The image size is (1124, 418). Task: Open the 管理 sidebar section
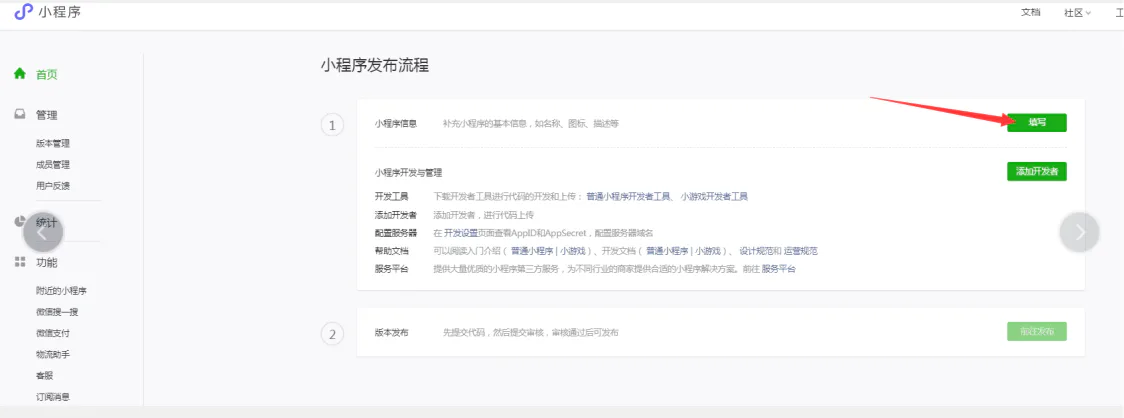click(47, 115)
